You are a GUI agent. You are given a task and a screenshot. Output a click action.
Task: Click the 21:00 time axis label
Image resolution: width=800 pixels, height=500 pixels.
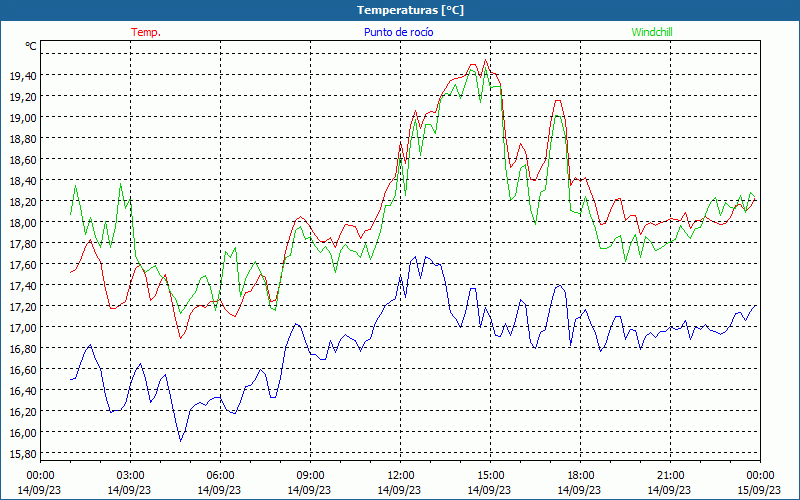[670, 476]
